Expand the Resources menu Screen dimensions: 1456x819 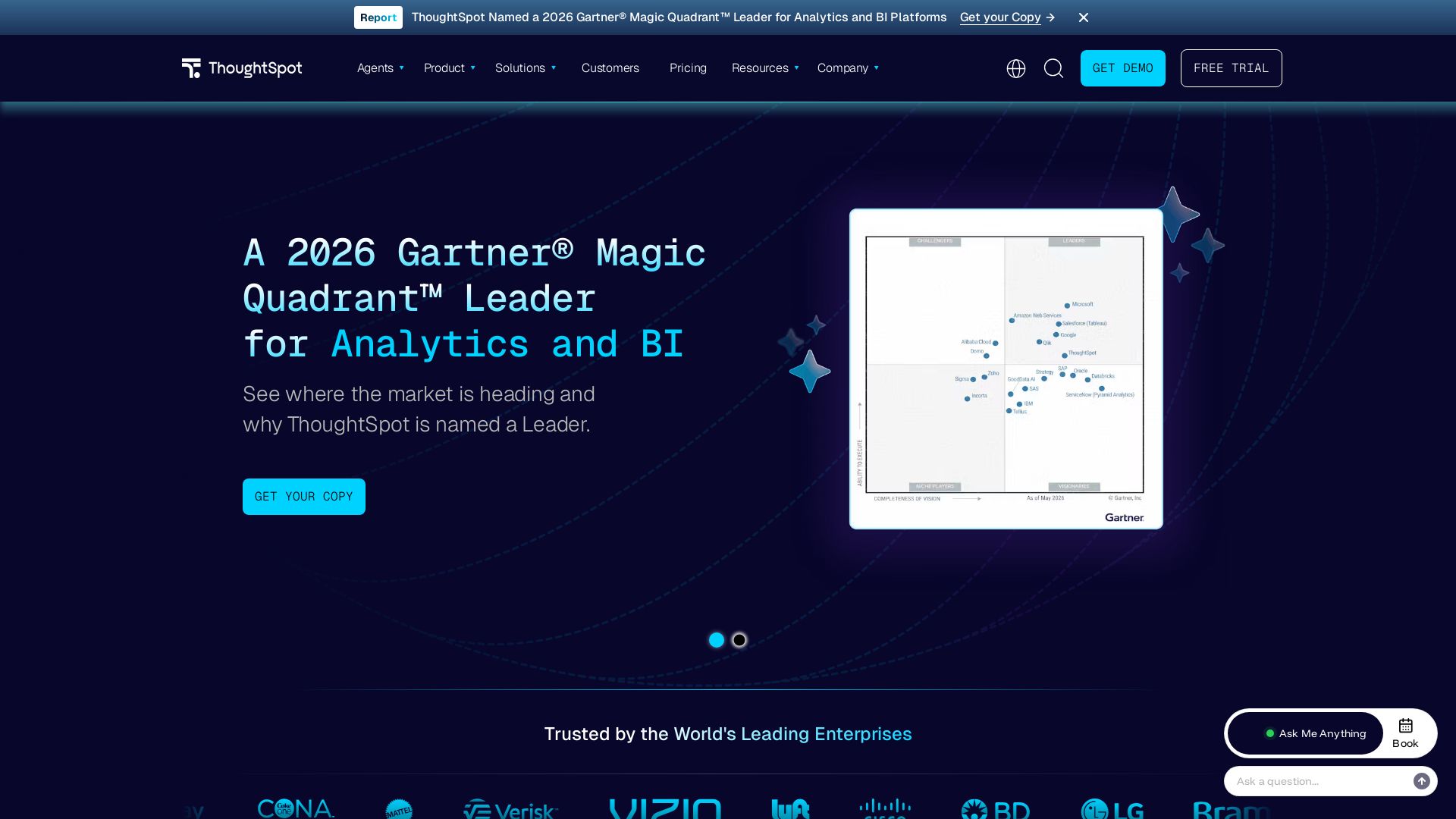click(x=764, y=68)
